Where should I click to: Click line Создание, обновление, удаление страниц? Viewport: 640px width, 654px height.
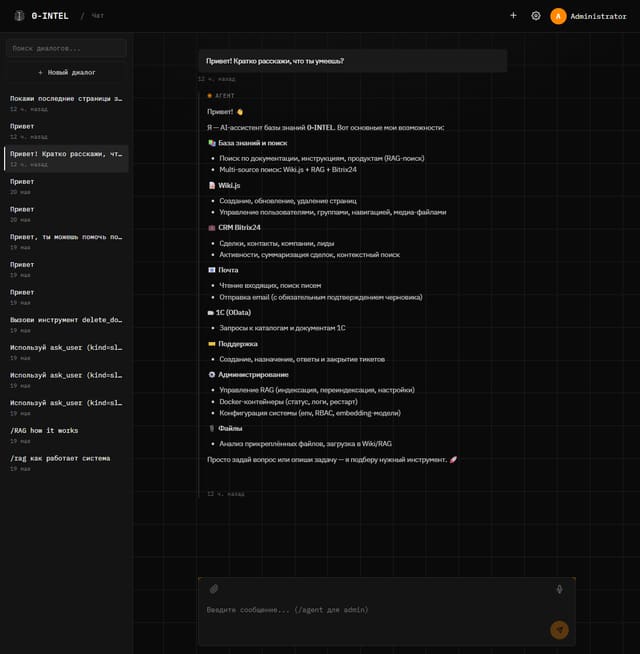[x=288, y=201]
